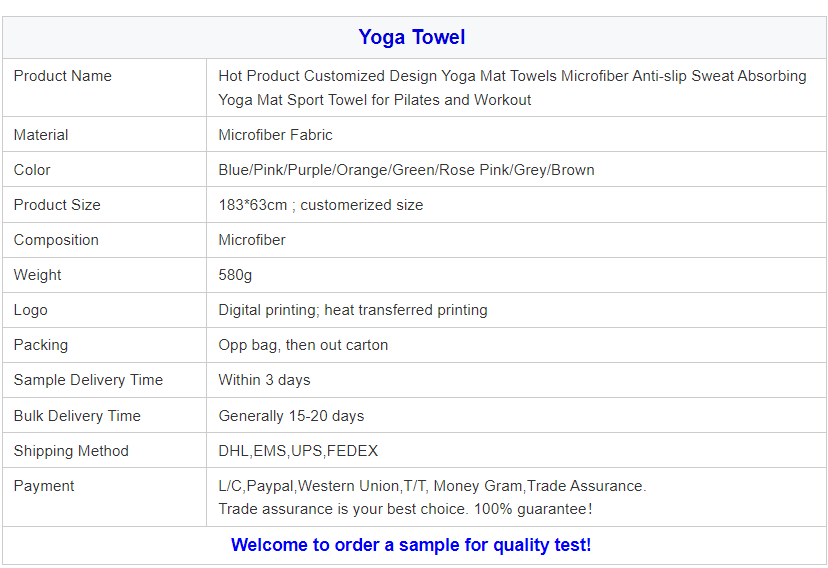Screen dimensions: 828x568
Task: Select the Generally 15-20 days text
Action: pyautogui.click(x=291, y=416)
